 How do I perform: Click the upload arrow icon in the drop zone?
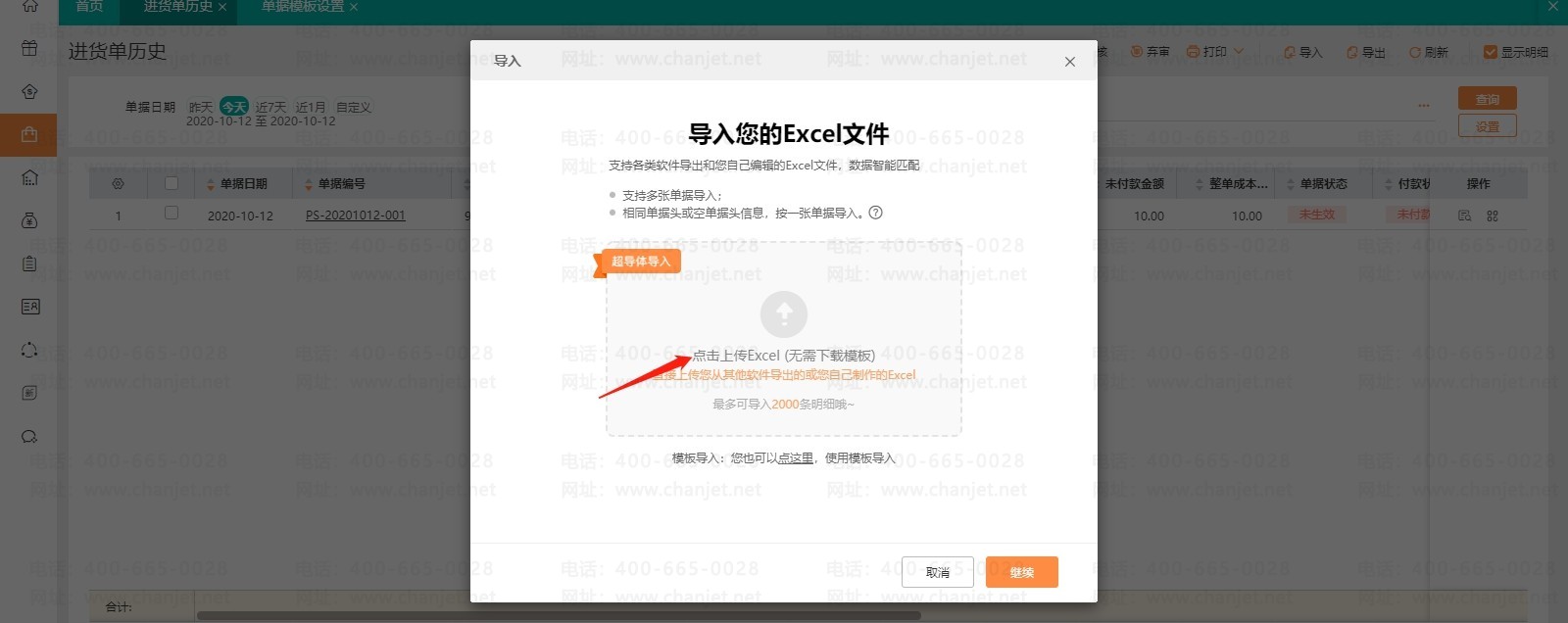tap(784, 314)
